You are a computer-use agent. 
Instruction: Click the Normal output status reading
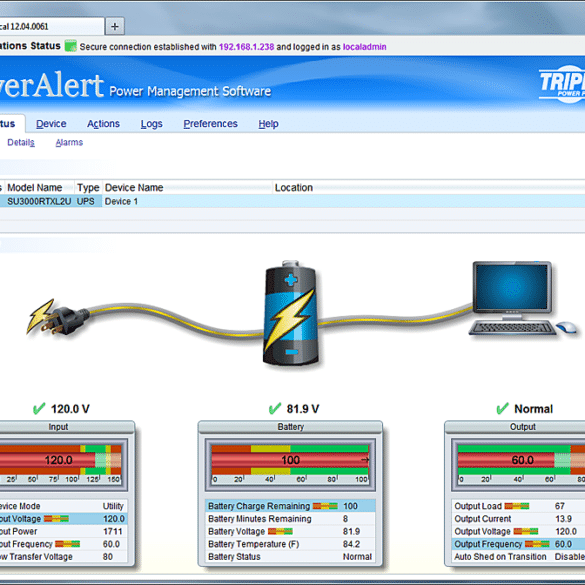[x=534, y=409]
